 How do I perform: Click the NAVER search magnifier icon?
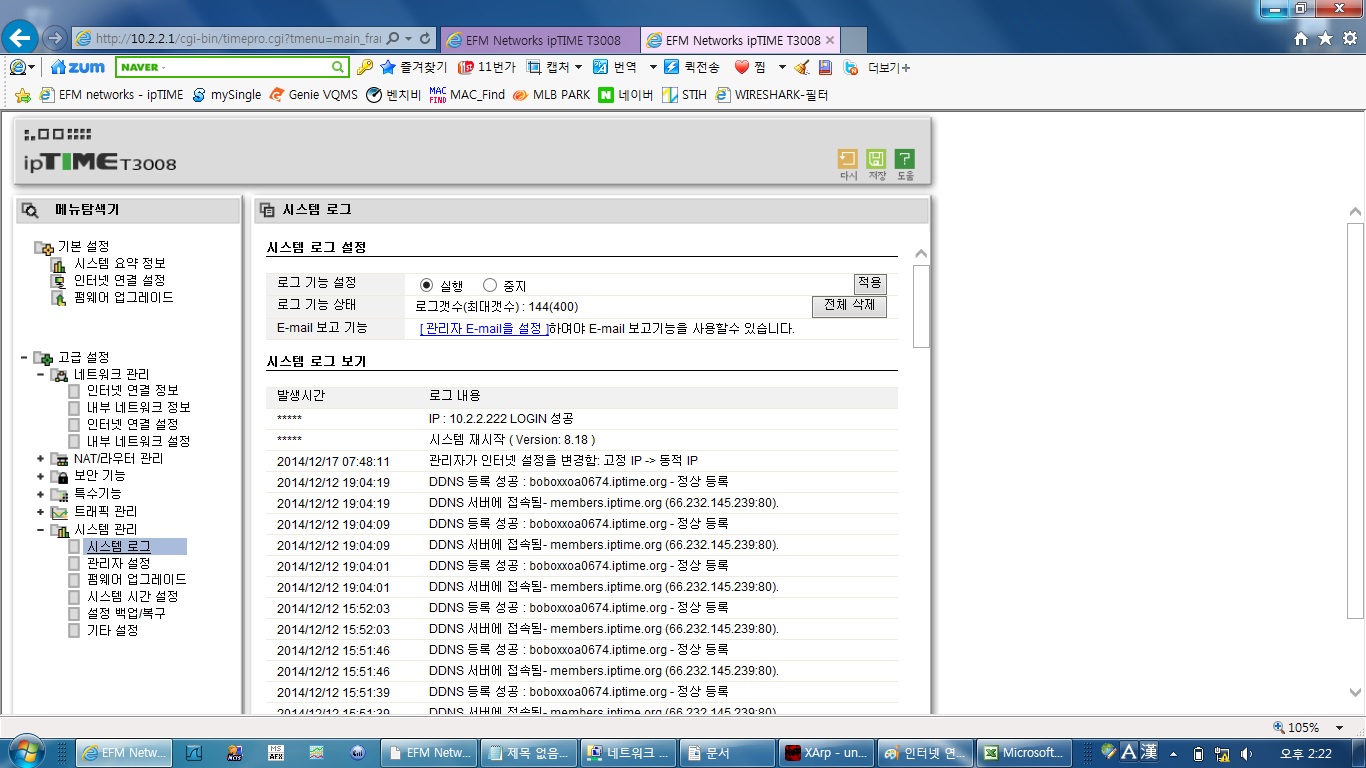tap(338, 67)
